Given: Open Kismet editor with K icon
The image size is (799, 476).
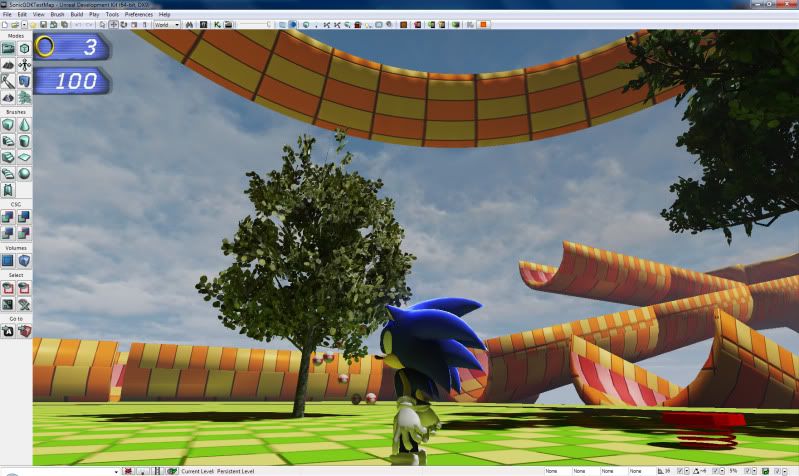Looking at the screenshot, I should tap(218, 24).
